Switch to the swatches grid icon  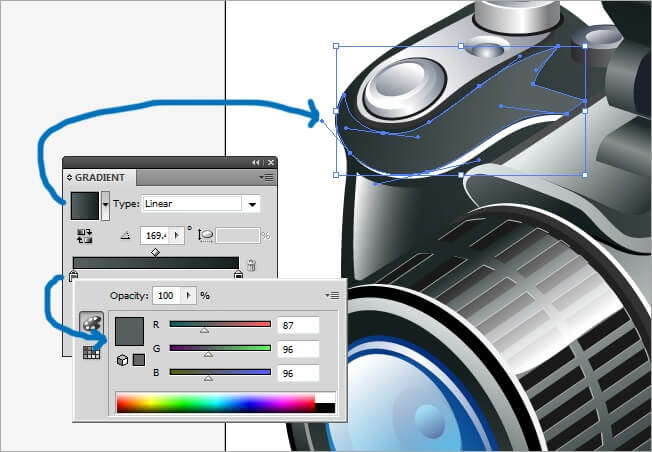(91, 351)
